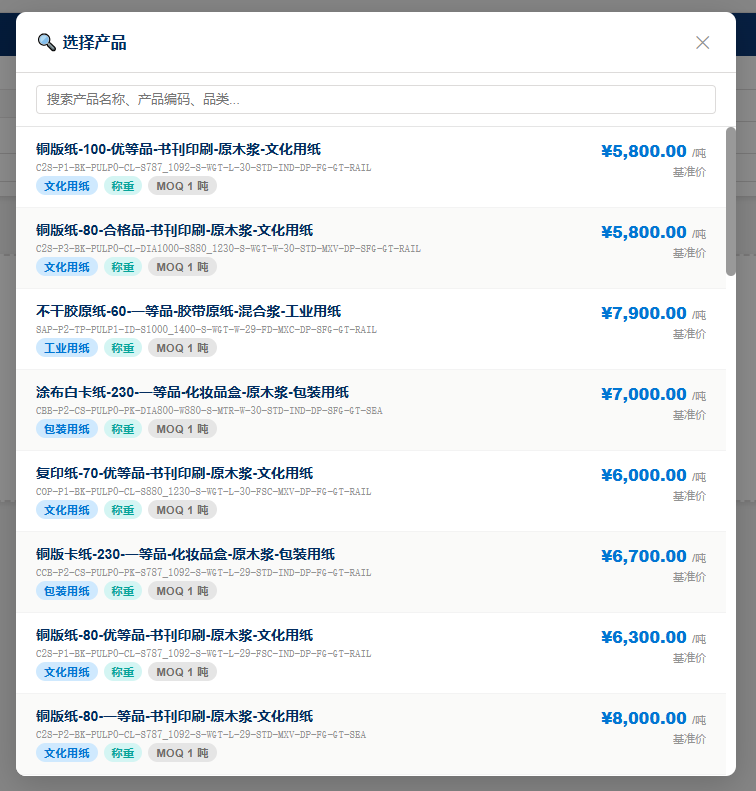Select product 铜版纸-100-优等品-书刊印刷
The image size is (756, 791).
(174, 149)
